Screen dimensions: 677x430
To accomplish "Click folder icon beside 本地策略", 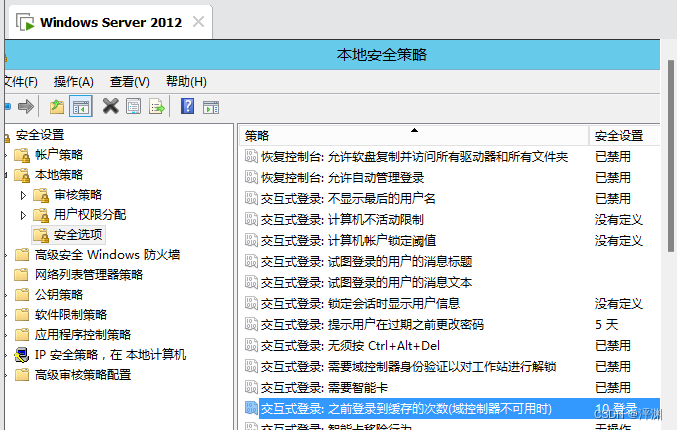I will click(22, 175).
